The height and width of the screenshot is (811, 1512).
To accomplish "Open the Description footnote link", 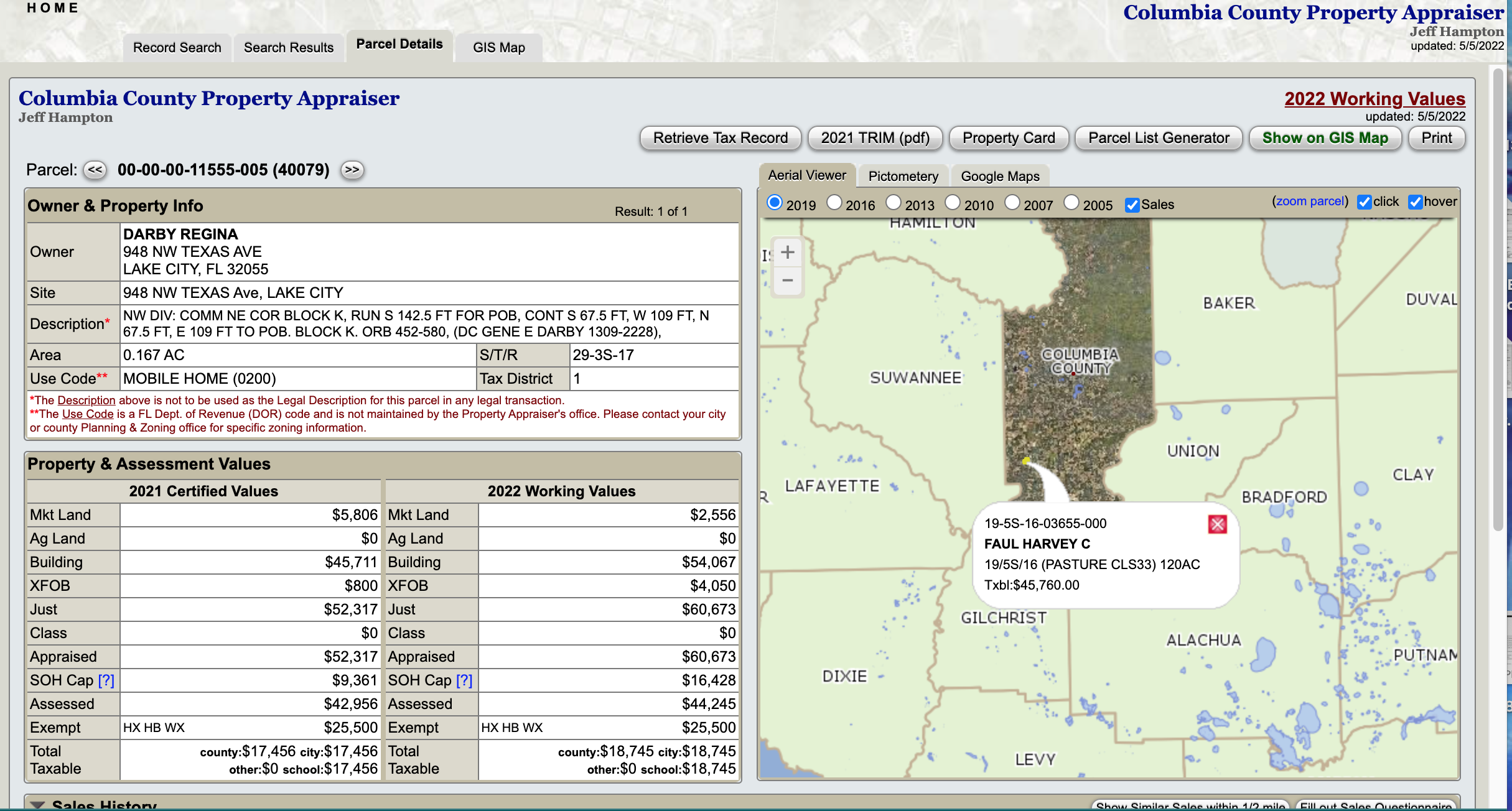I will click(86, 401).
